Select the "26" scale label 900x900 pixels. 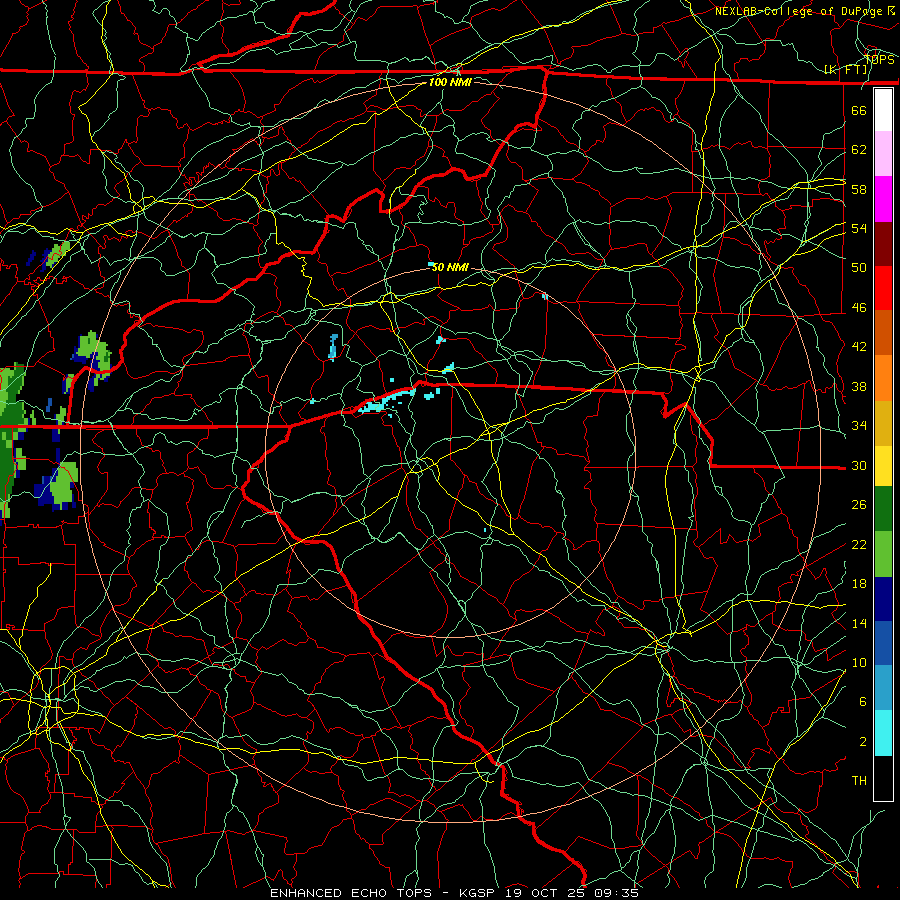(x=859, y=505)
